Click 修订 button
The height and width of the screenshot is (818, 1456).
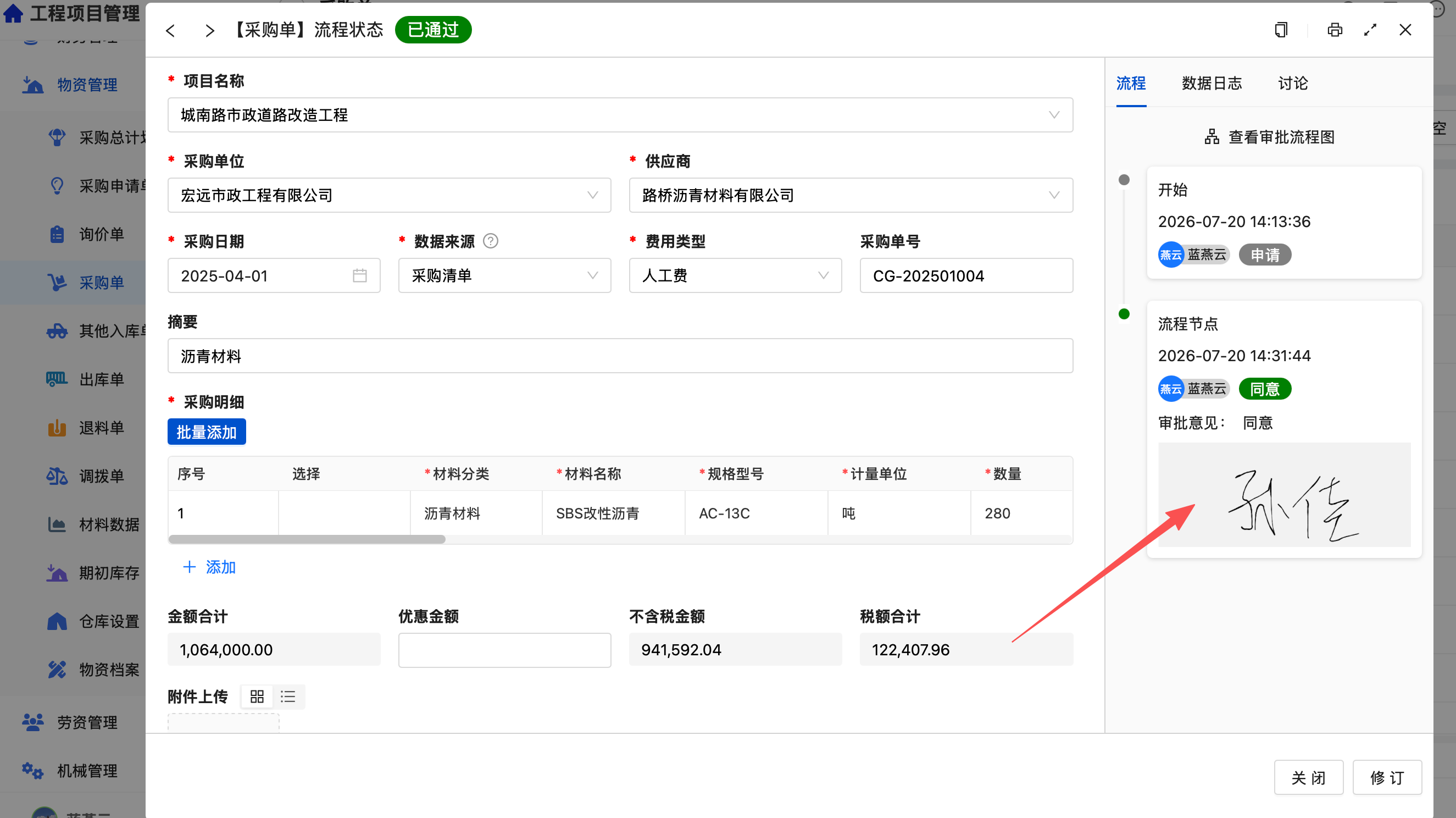[x=1387, y=777]
